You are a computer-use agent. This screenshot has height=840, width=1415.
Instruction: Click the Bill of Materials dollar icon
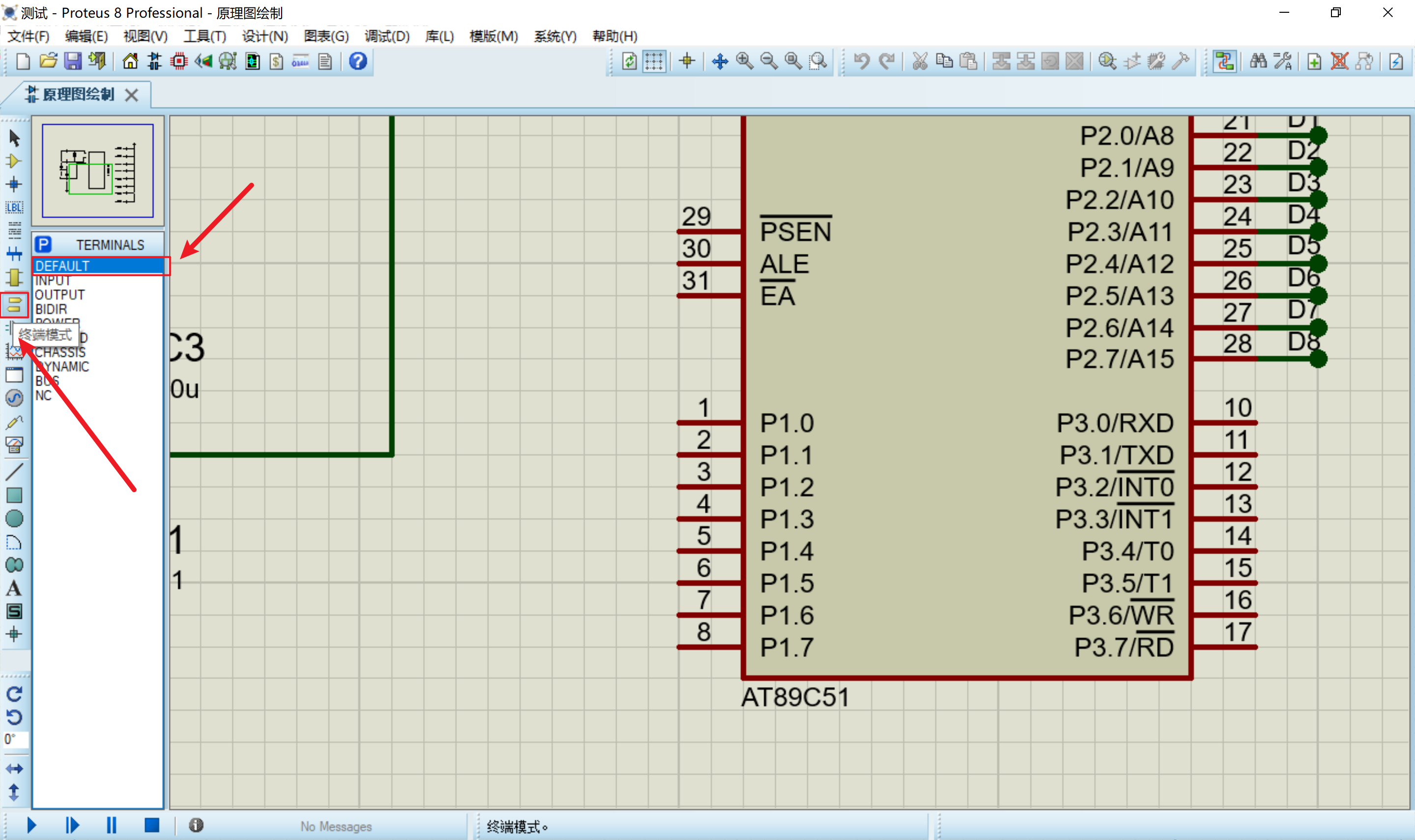276,61
